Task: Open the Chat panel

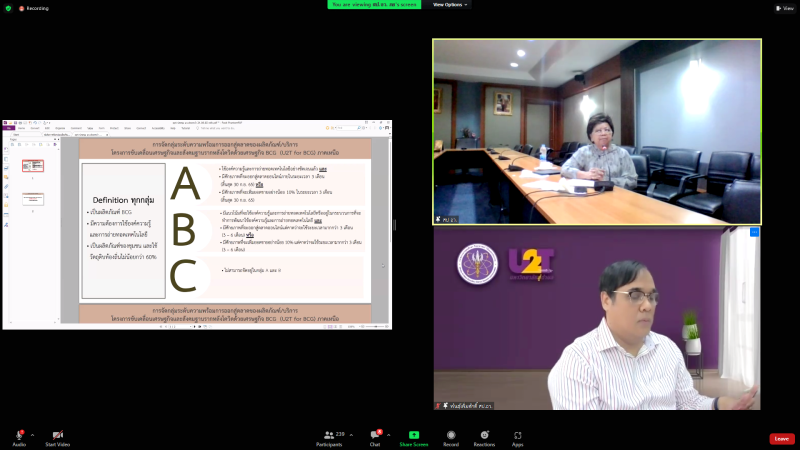Action: 375,435
